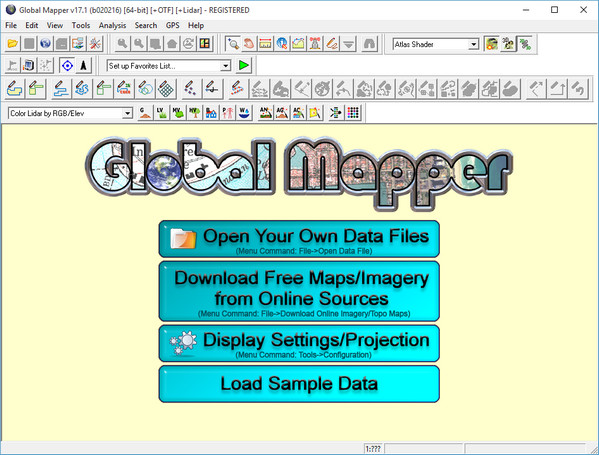Create rectangle area feature tool

(x=36, y=89)
